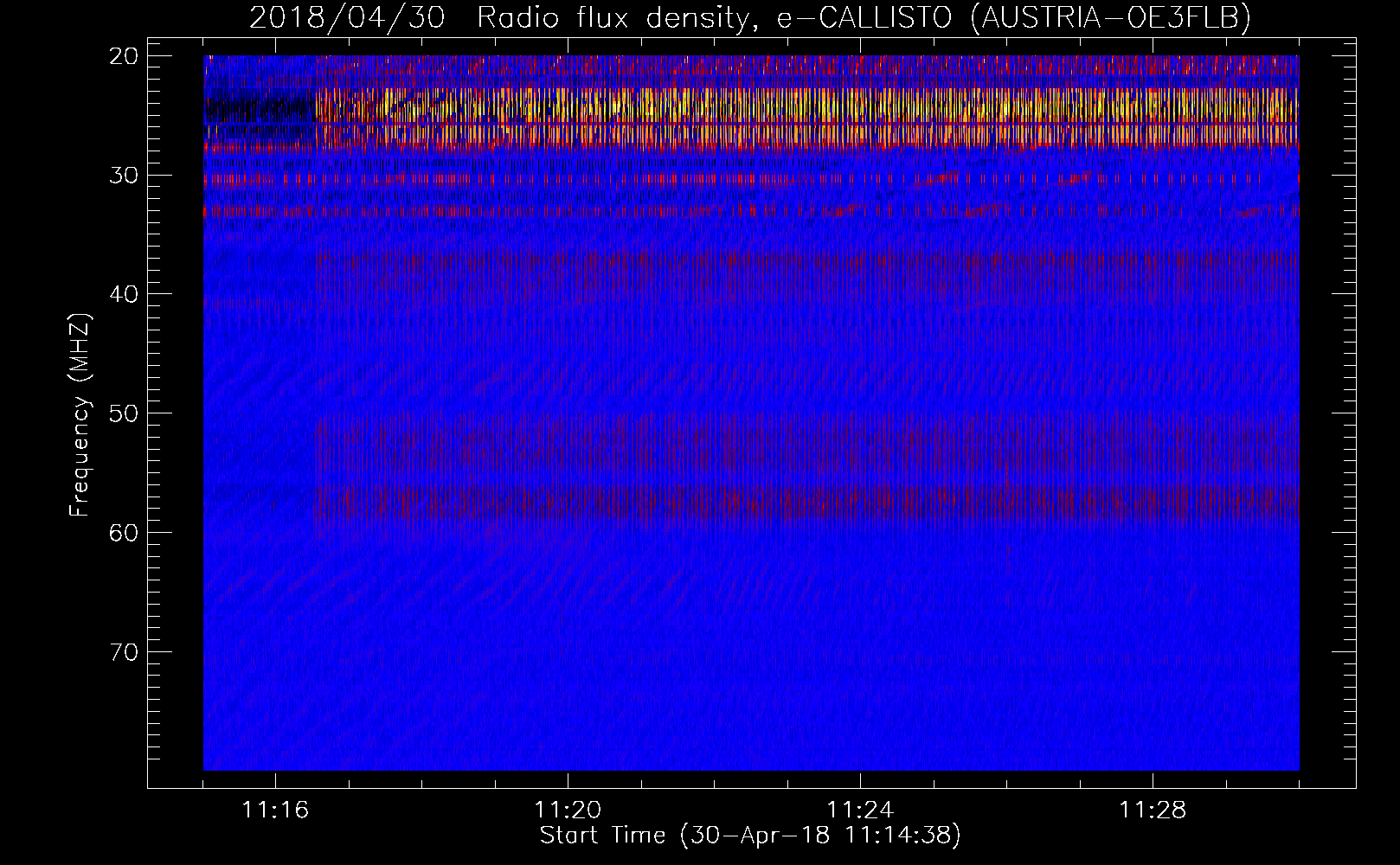The image size is (1400, 865).
Task: Click the '60' frequency tick label
Action: (x=125, y=533)
